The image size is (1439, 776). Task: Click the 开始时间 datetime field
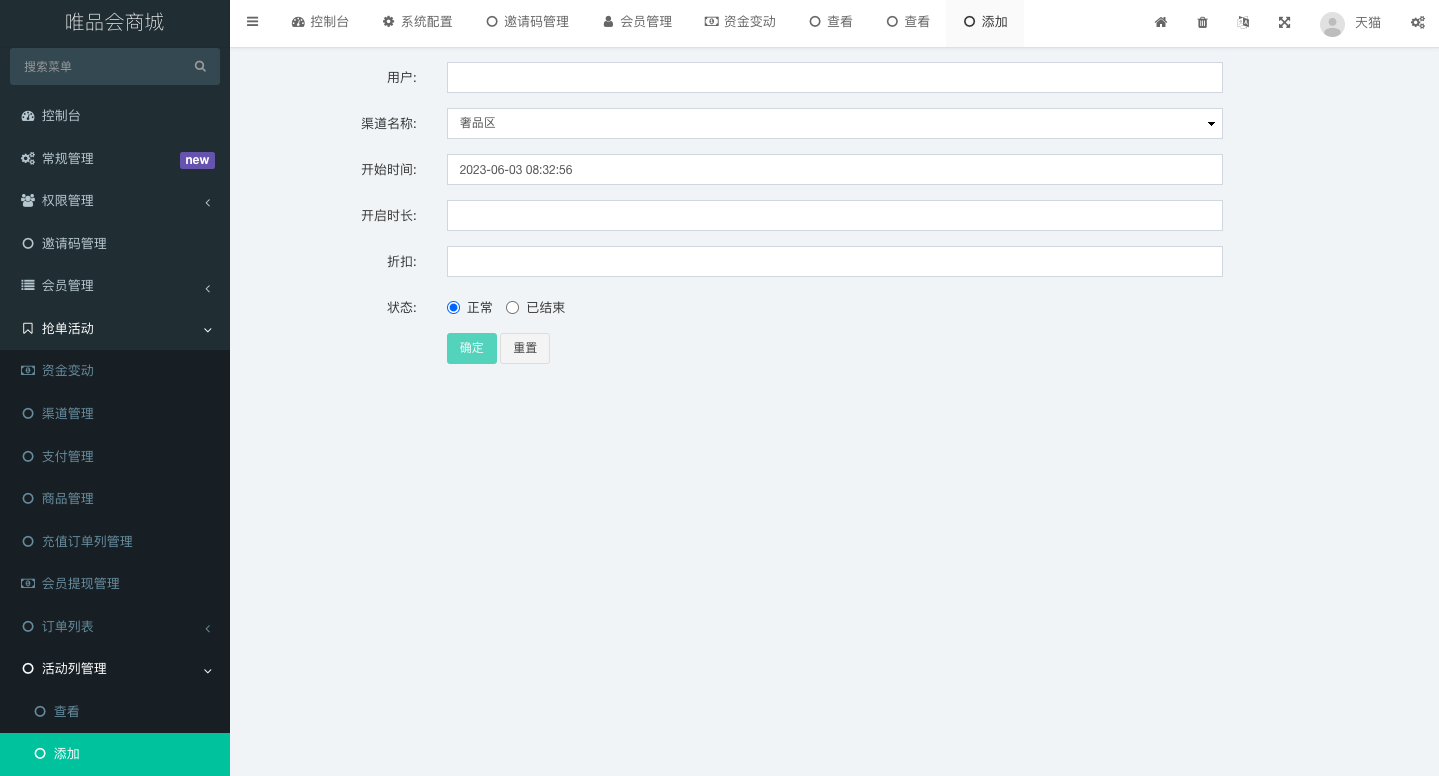(834, 169)
